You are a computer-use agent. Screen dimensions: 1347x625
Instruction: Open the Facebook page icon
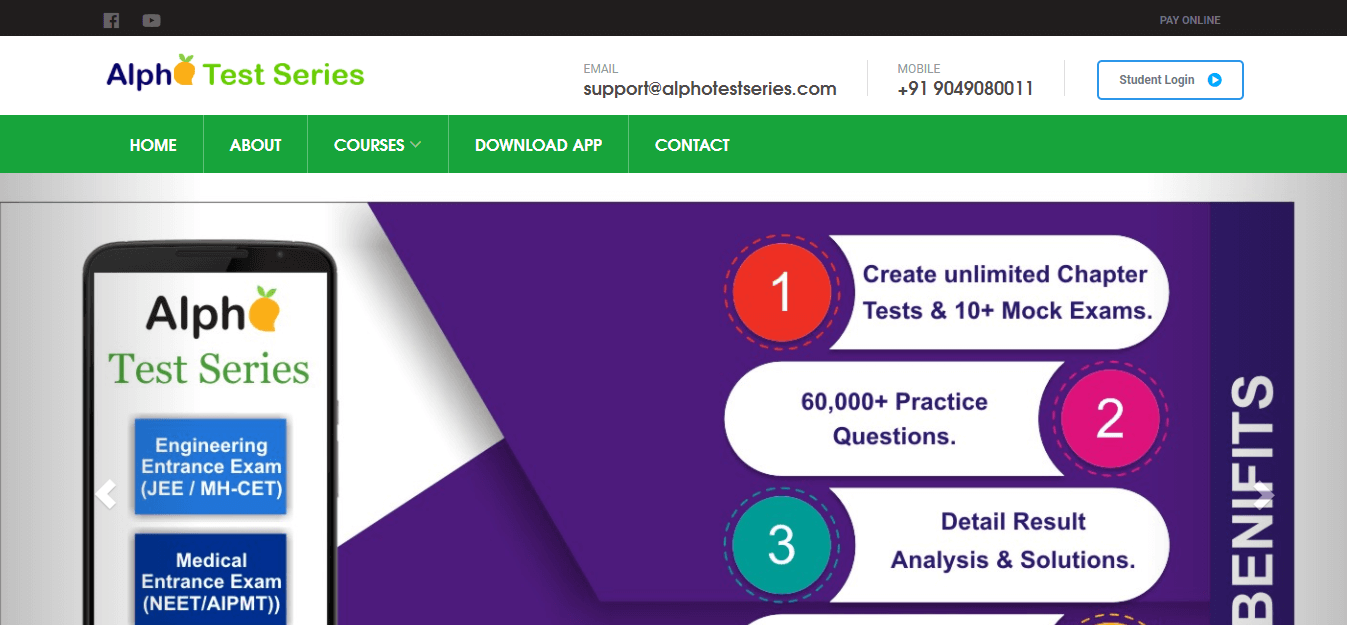point(111,20)
